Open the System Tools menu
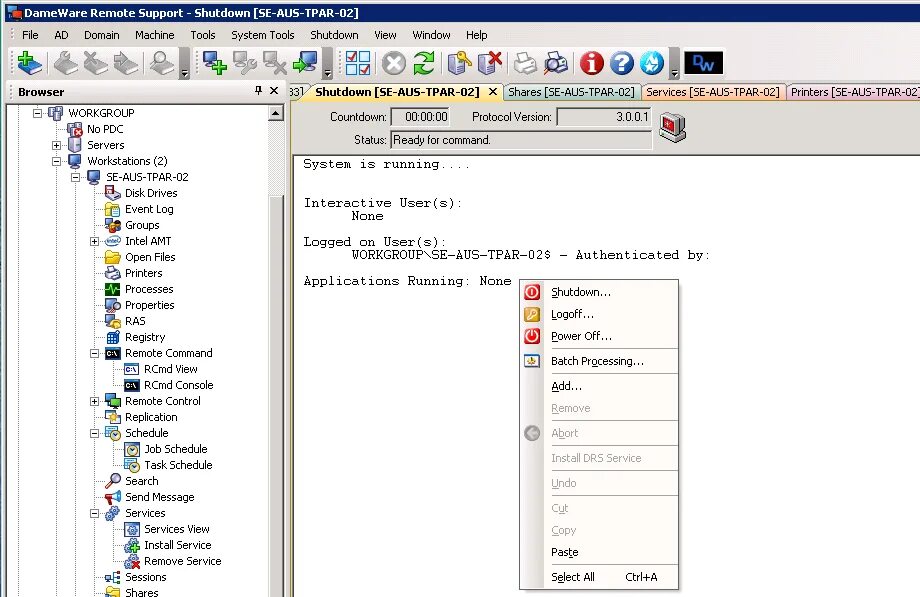The height and width of the screenshot is (597, 920). tap(262, 35)
